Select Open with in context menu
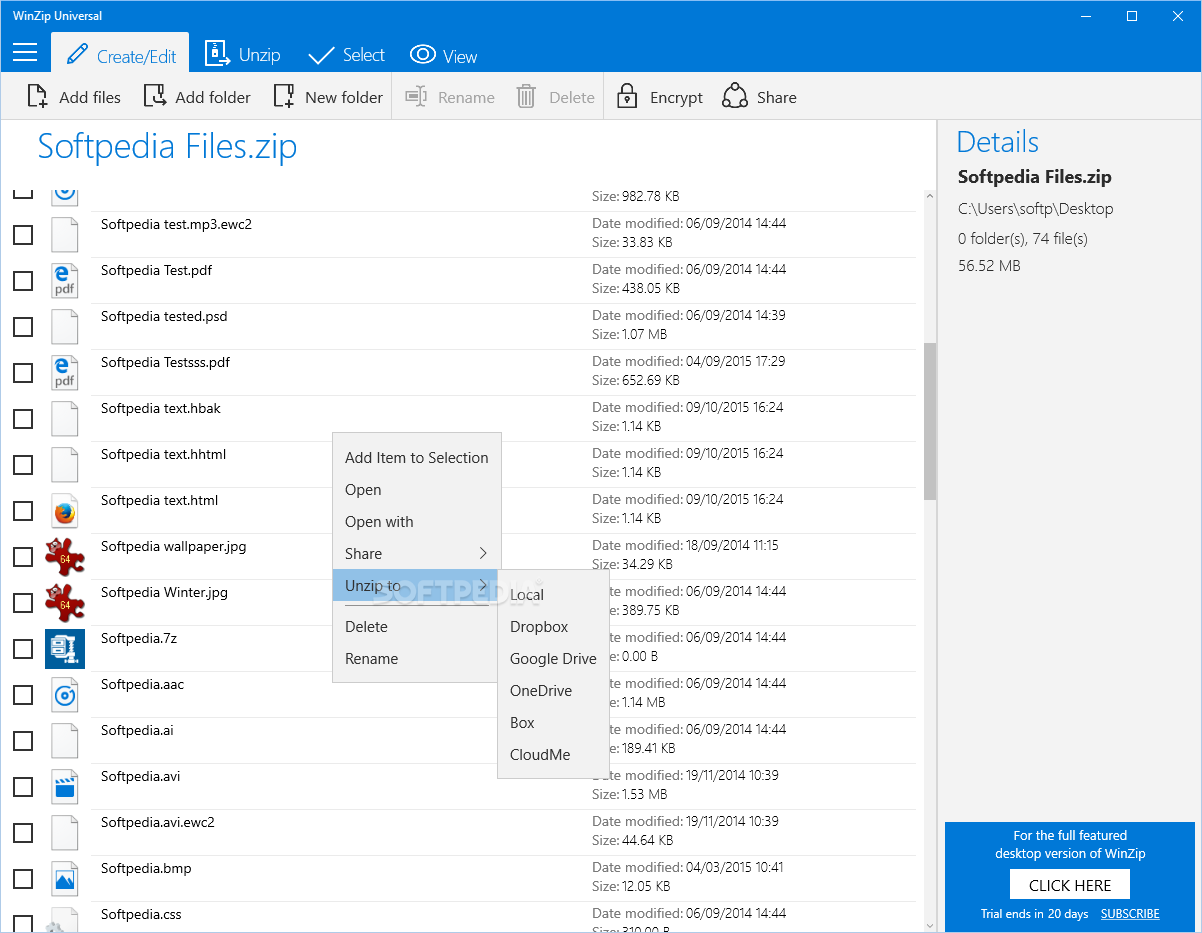The image size is (1202, 933). (416, 521)
